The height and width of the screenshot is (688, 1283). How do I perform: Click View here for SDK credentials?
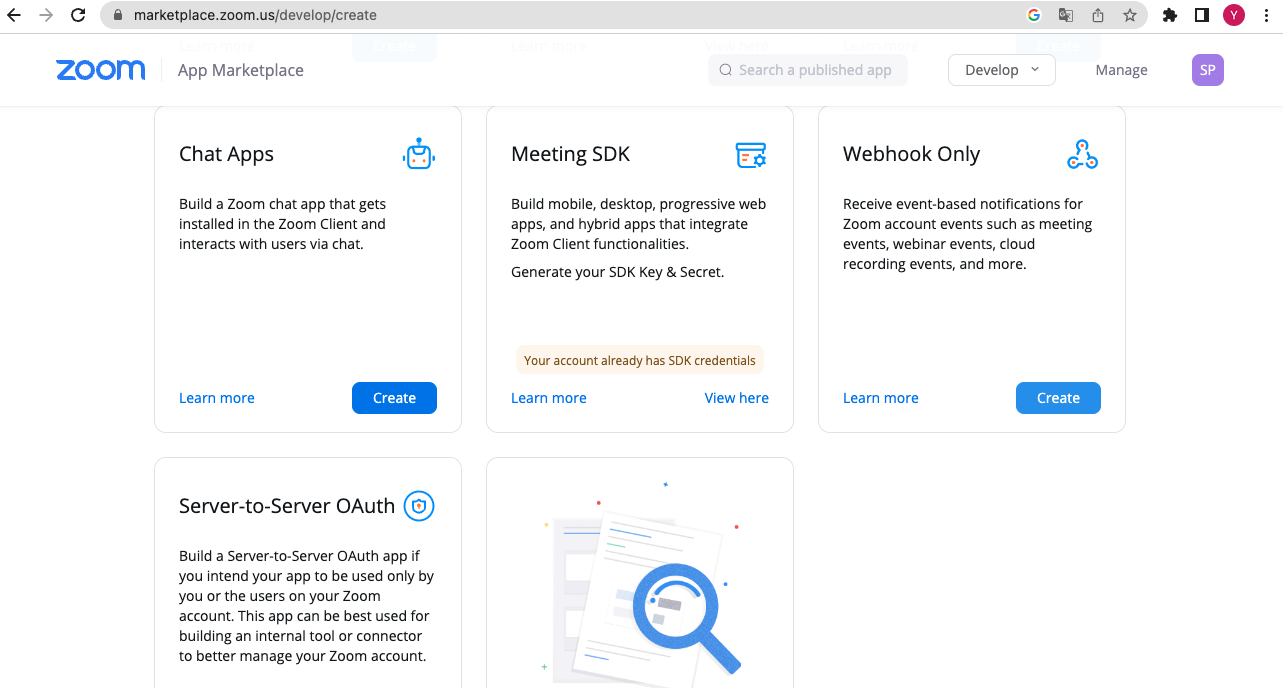tap(736, 397)
